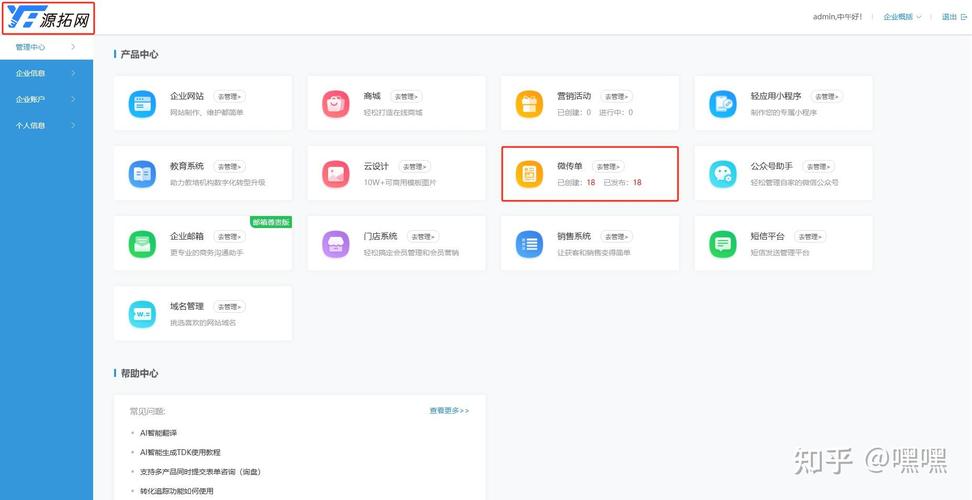
Task: Click the 查看更多 link in help center
Action: [449, 411]
